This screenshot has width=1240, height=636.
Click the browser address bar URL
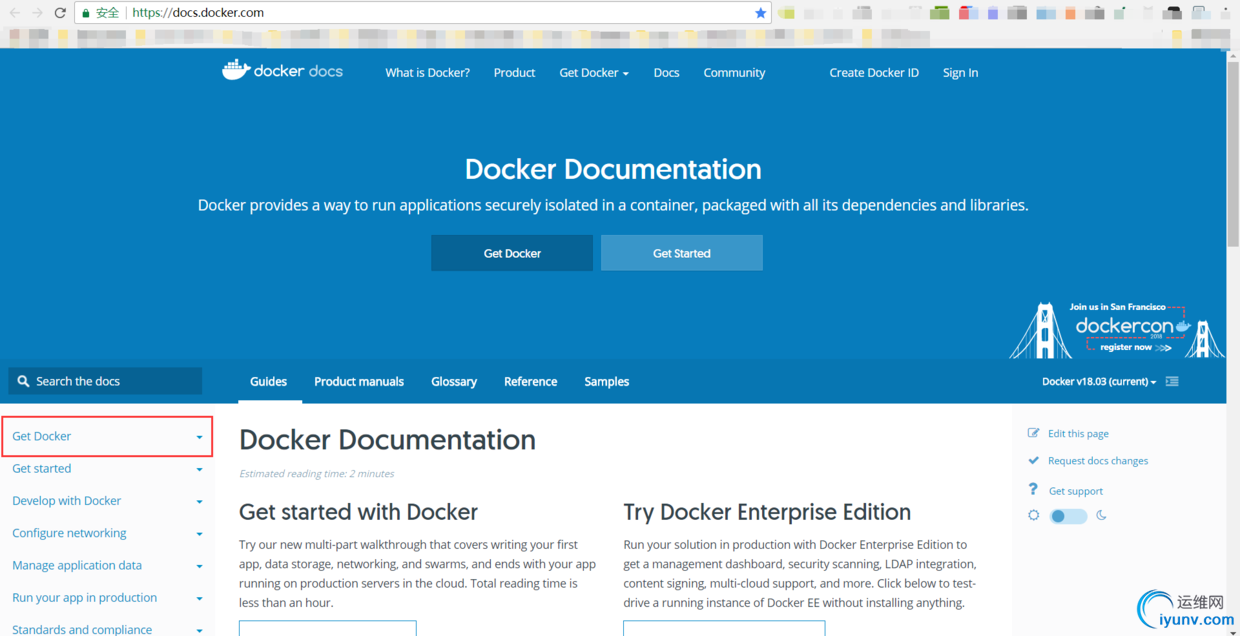click(x=198, y=13)
